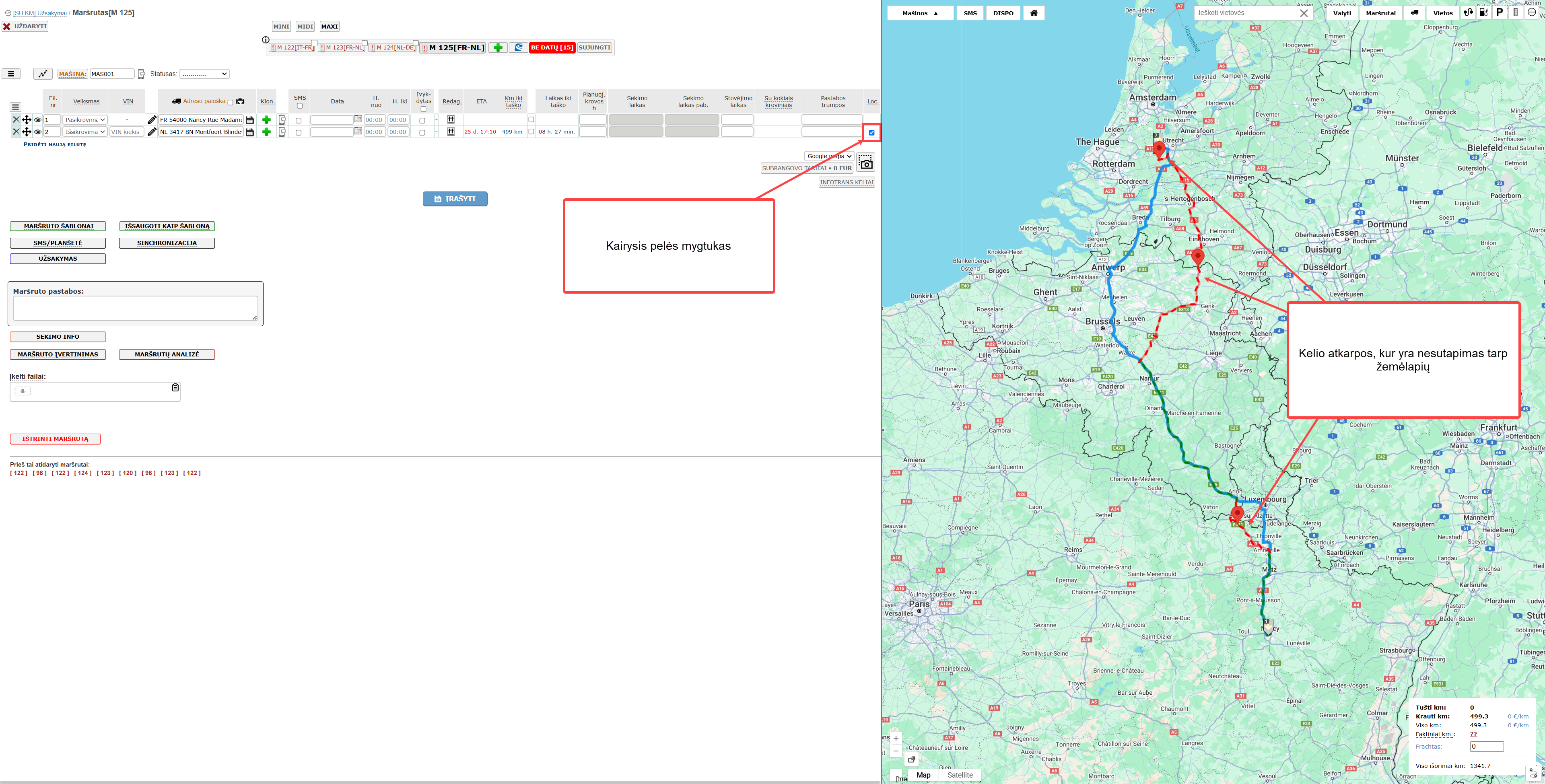Click the cargo arrows edit icon in row 1
The image size is (1545, 784).
coord(451,119)
